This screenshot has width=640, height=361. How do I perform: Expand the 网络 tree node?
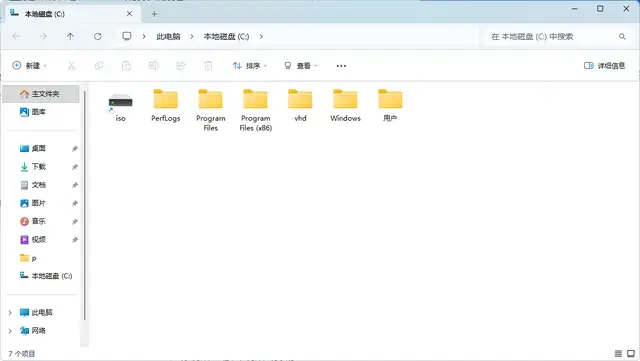[10, 331]
